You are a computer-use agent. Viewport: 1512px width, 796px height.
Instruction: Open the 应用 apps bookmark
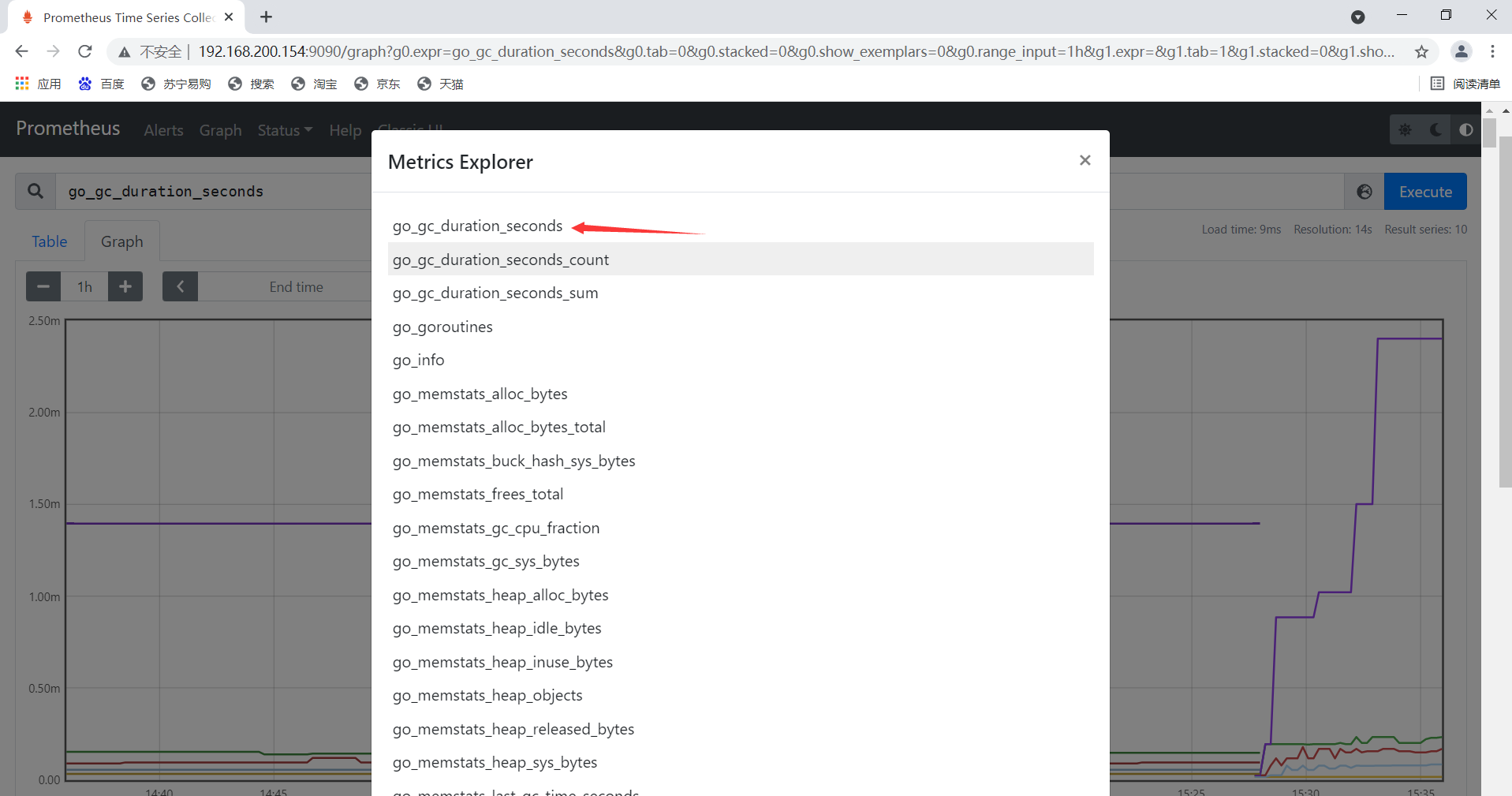pyautogui.click(x=38, y=84)
